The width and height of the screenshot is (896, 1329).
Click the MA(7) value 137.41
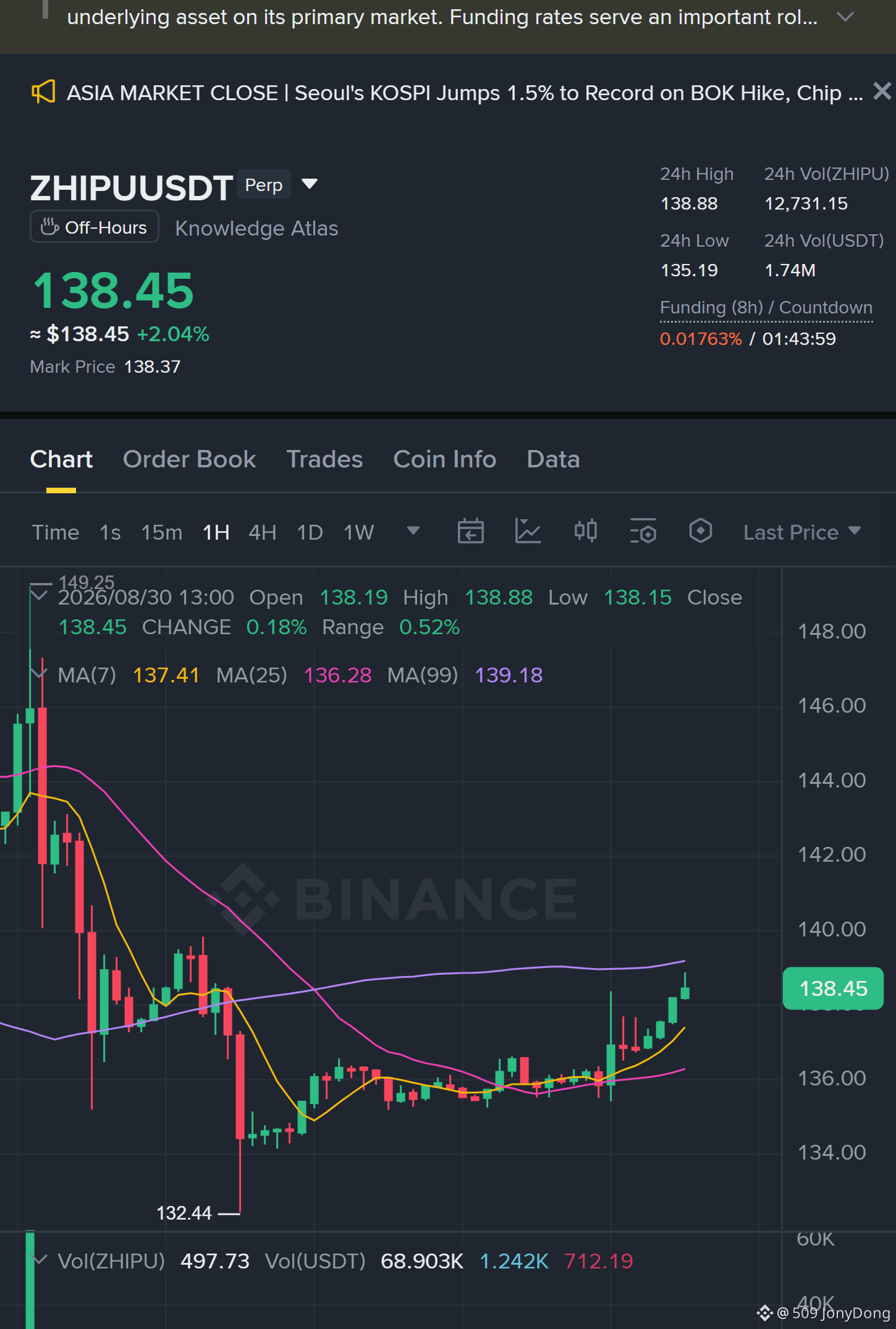166,675
